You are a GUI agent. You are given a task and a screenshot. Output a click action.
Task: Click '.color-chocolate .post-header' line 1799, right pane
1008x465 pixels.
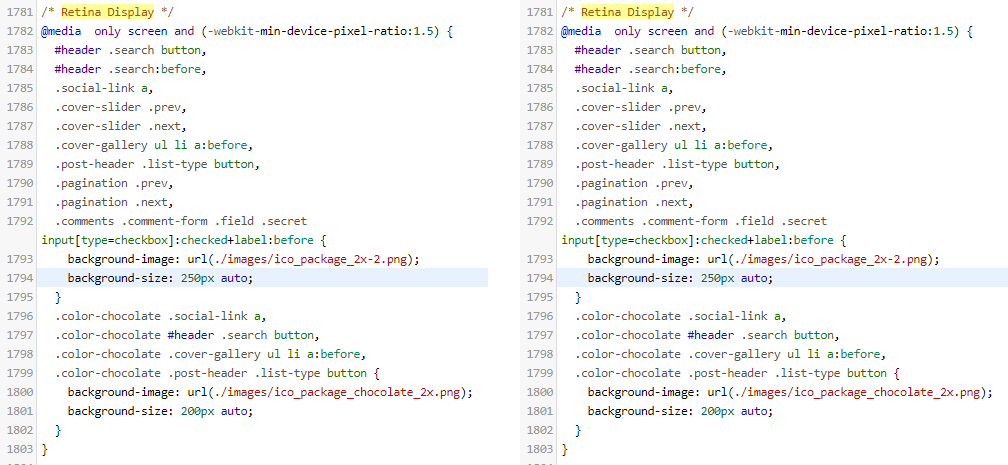click(x=670, y=373)
